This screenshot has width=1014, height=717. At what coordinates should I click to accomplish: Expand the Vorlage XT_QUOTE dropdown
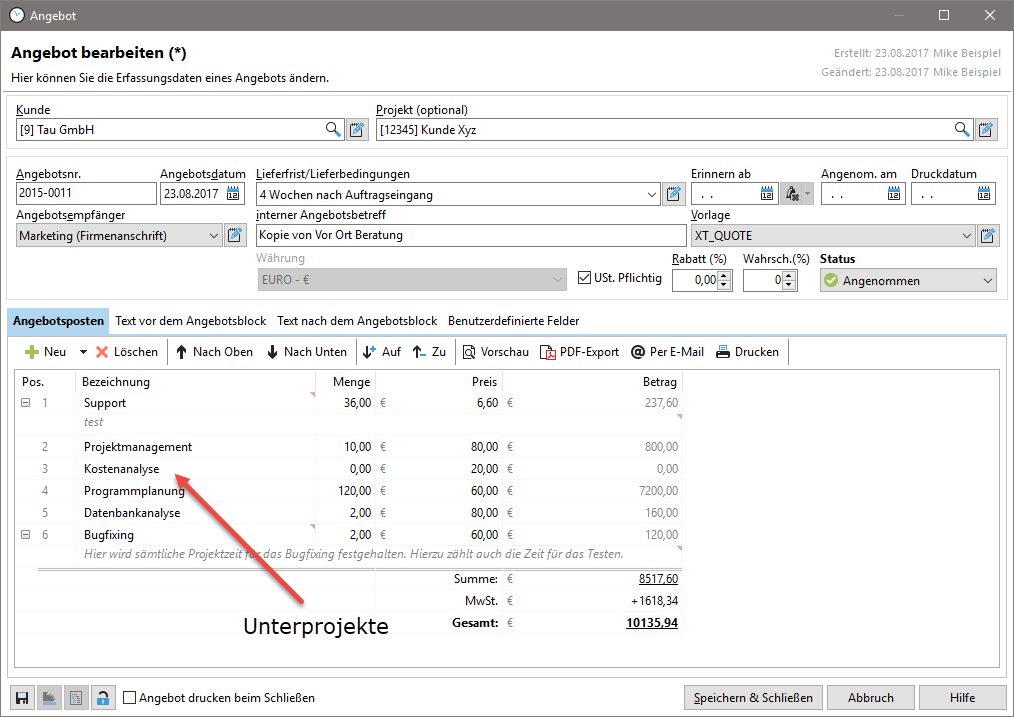point(965,236)
